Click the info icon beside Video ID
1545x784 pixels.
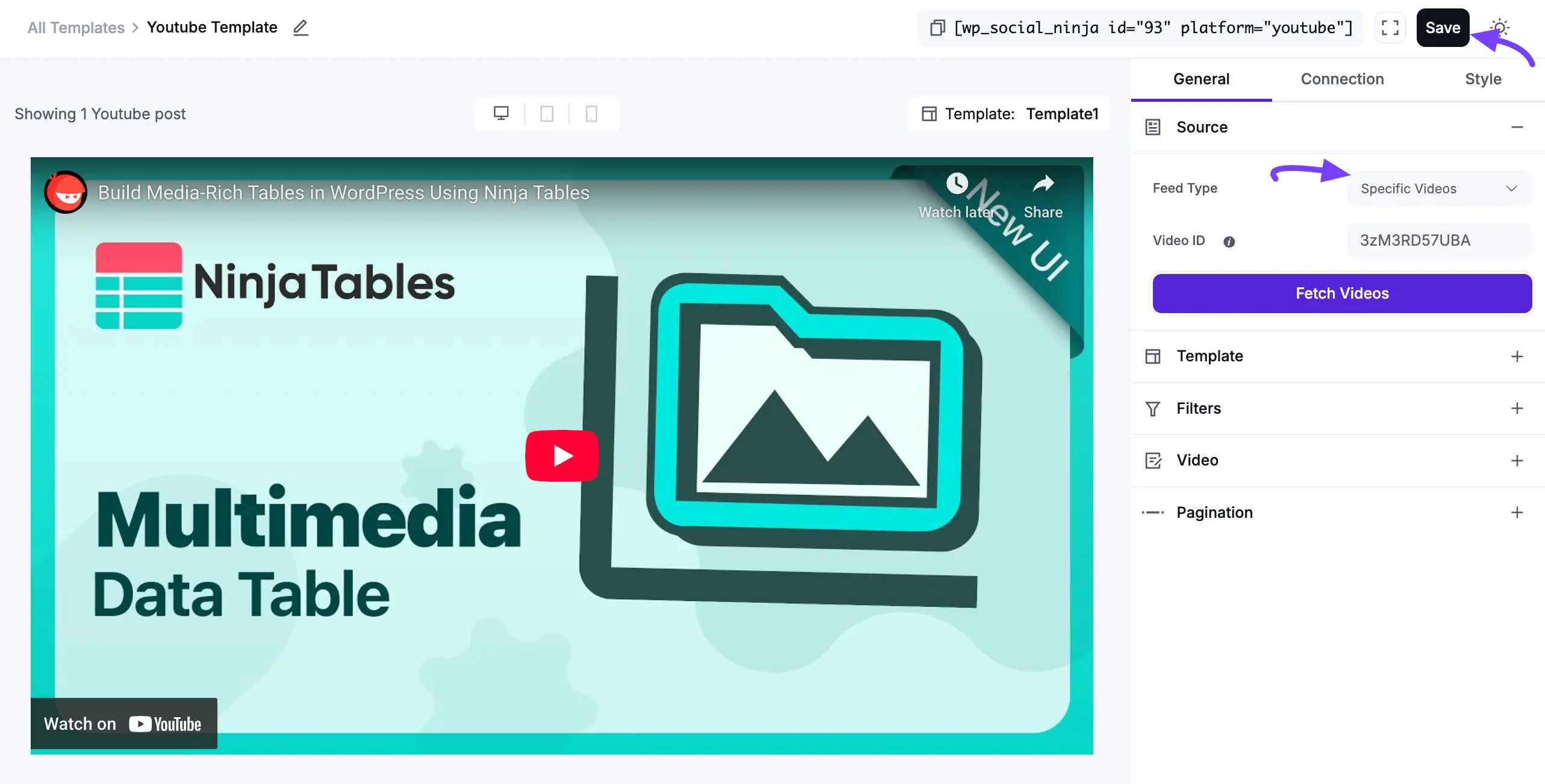(x=1229, y=241)
